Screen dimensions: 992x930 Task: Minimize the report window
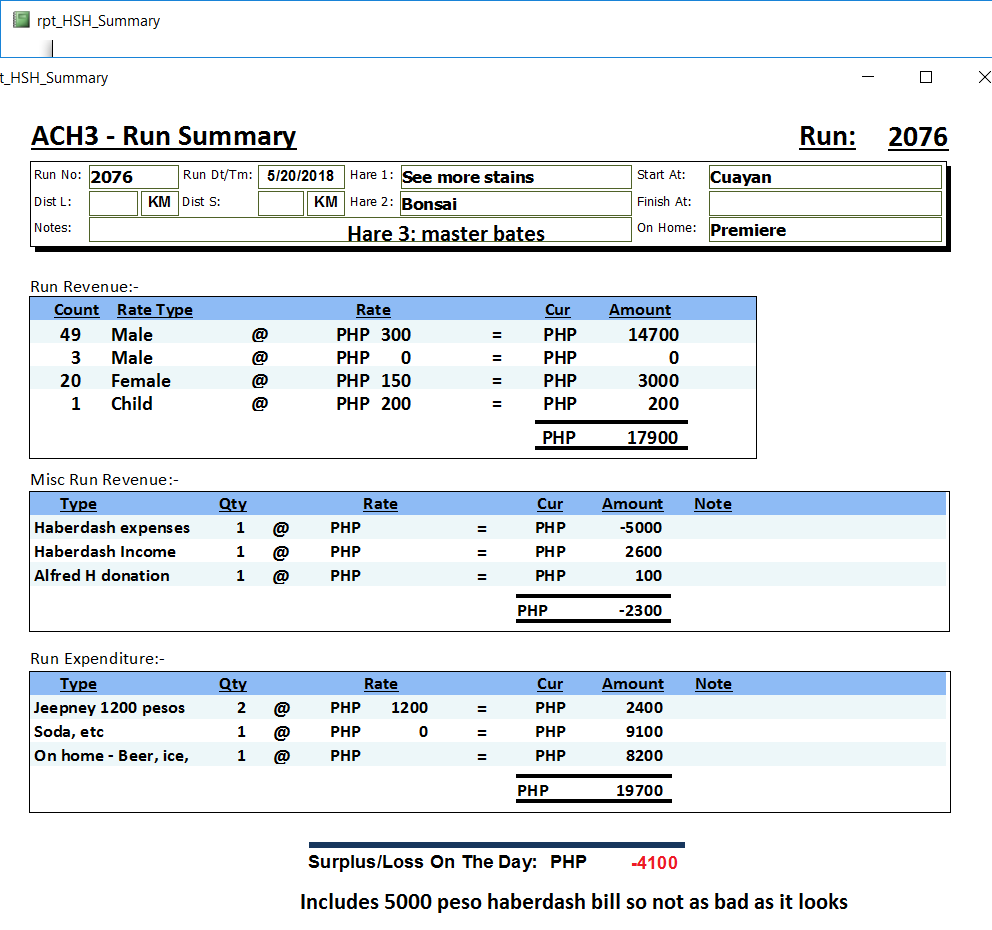[868, 77]
